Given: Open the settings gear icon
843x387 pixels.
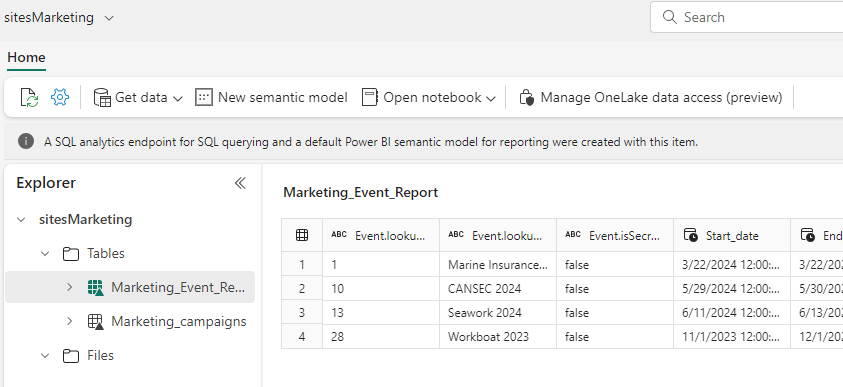Looking at the screenshot, I should 60,97.
